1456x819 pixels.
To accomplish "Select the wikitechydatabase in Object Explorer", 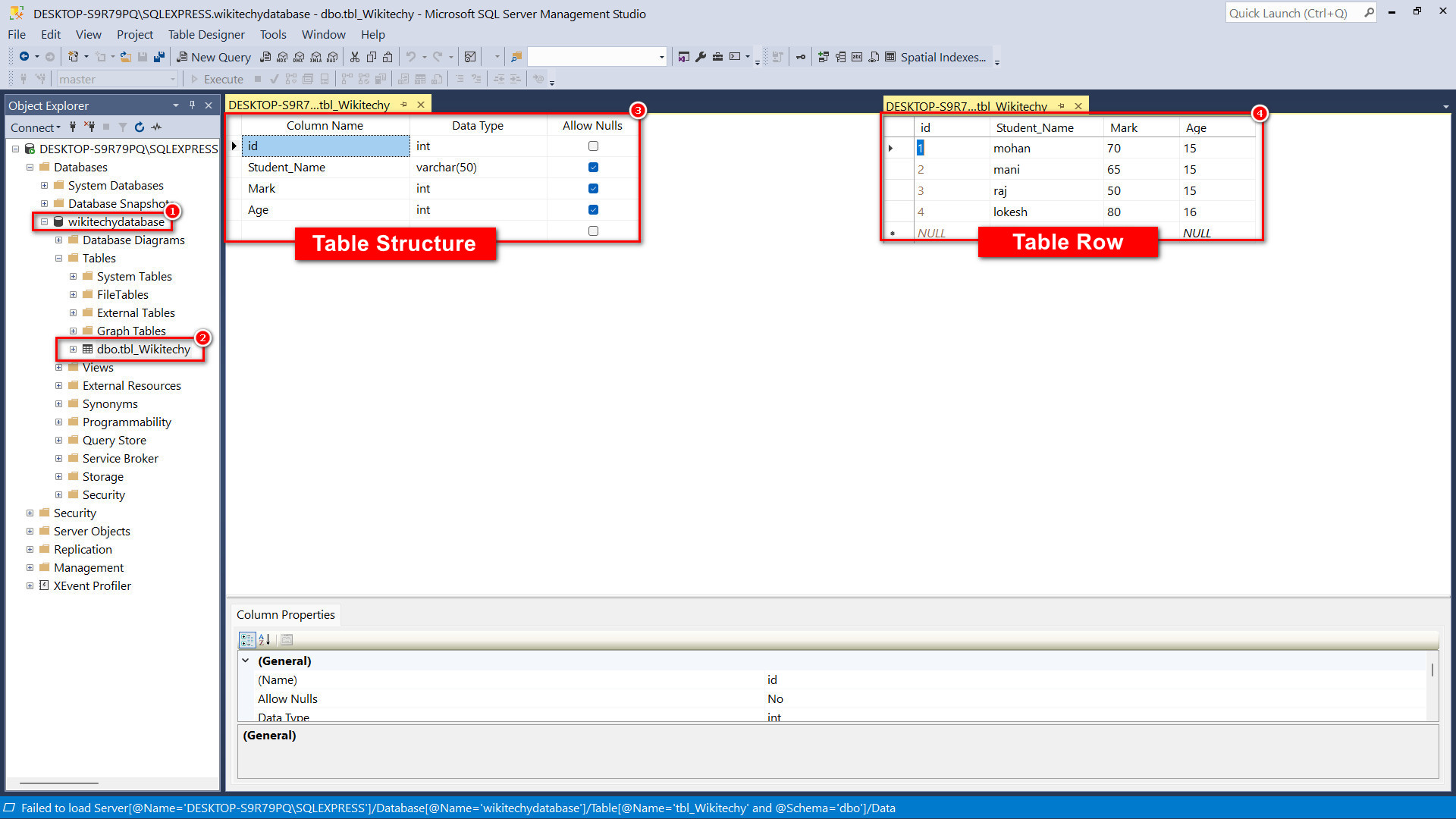I will tap(113, 222).
